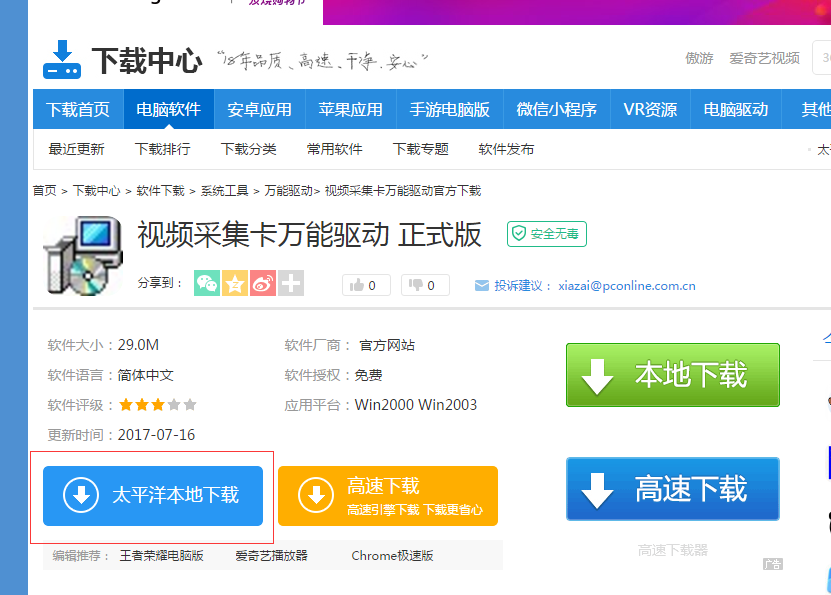Click the arrow icon on the orange 高速下载 button

click(x=318, y=496)
